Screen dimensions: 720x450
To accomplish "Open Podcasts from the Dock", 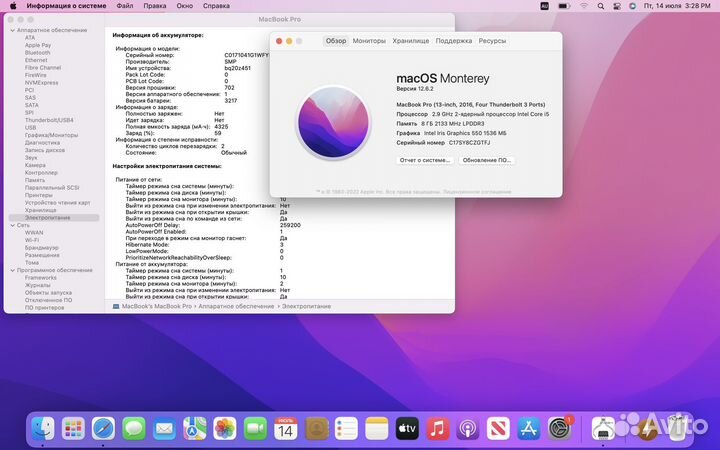I will [468, 429].
